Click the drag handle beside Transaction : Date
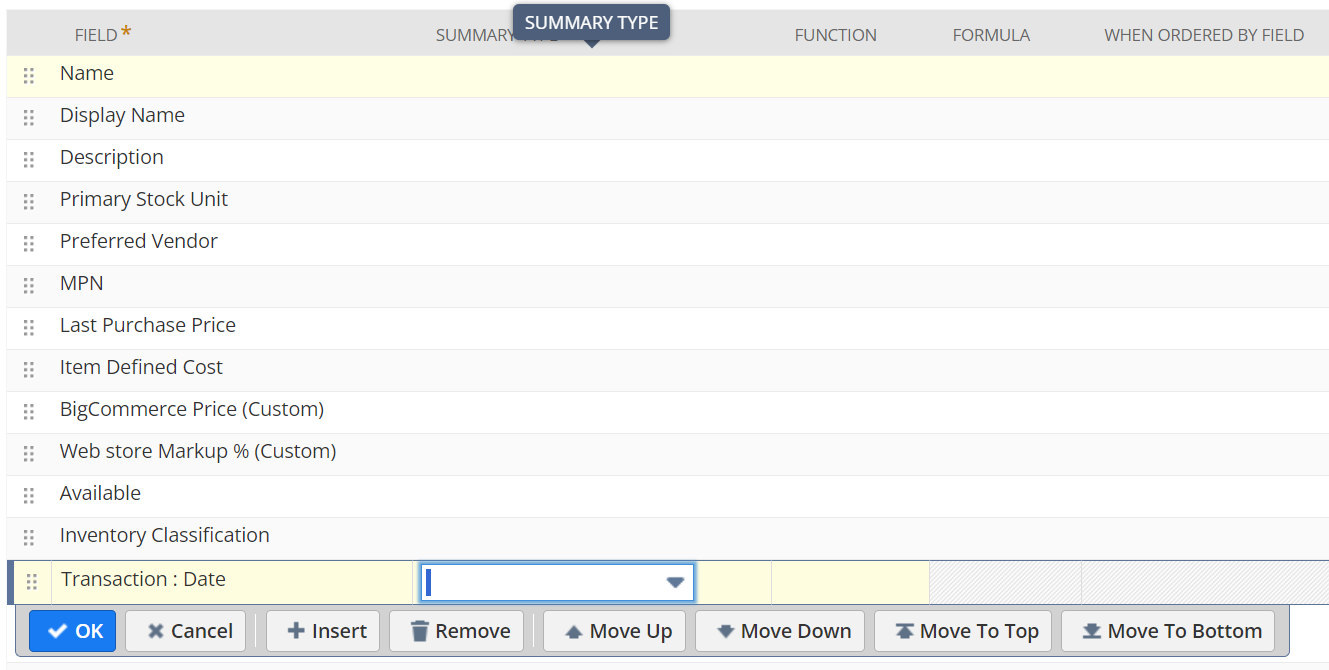The image size is (1329, 670). click(31, 582)
